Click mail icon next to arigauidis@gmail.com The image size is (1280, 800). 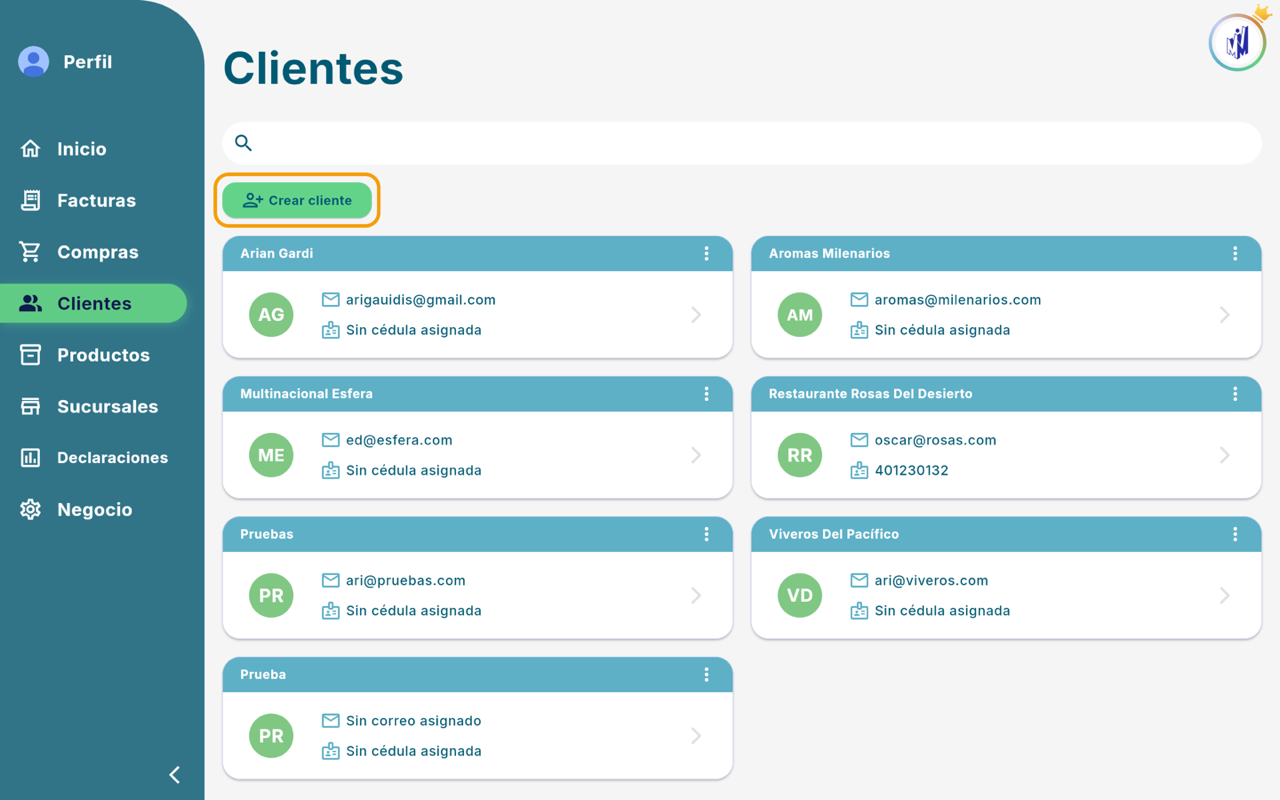click(x=331, y=300)
